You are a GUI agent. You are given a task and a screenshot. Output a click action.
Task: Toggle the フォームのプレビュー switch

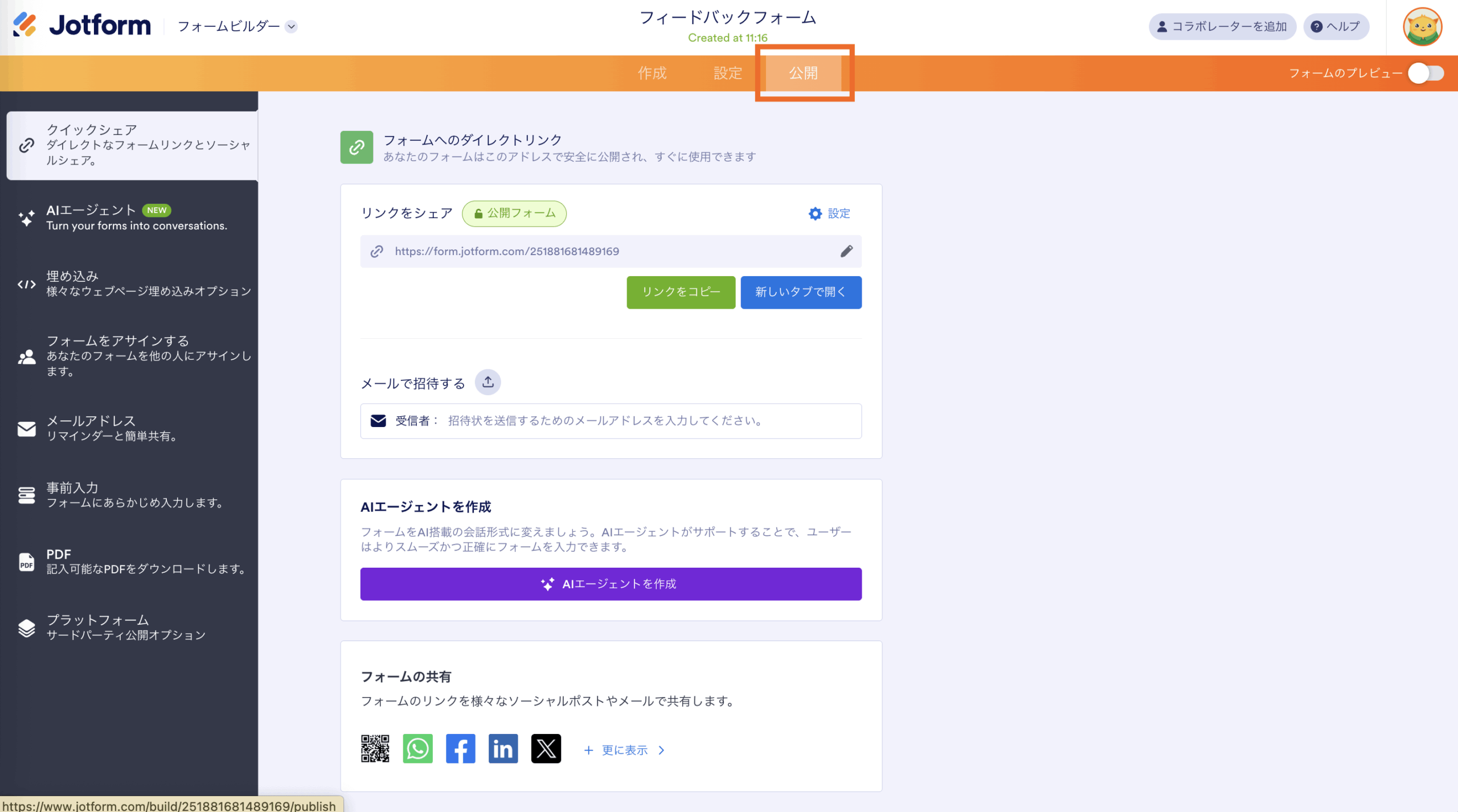click(1426, 73)
